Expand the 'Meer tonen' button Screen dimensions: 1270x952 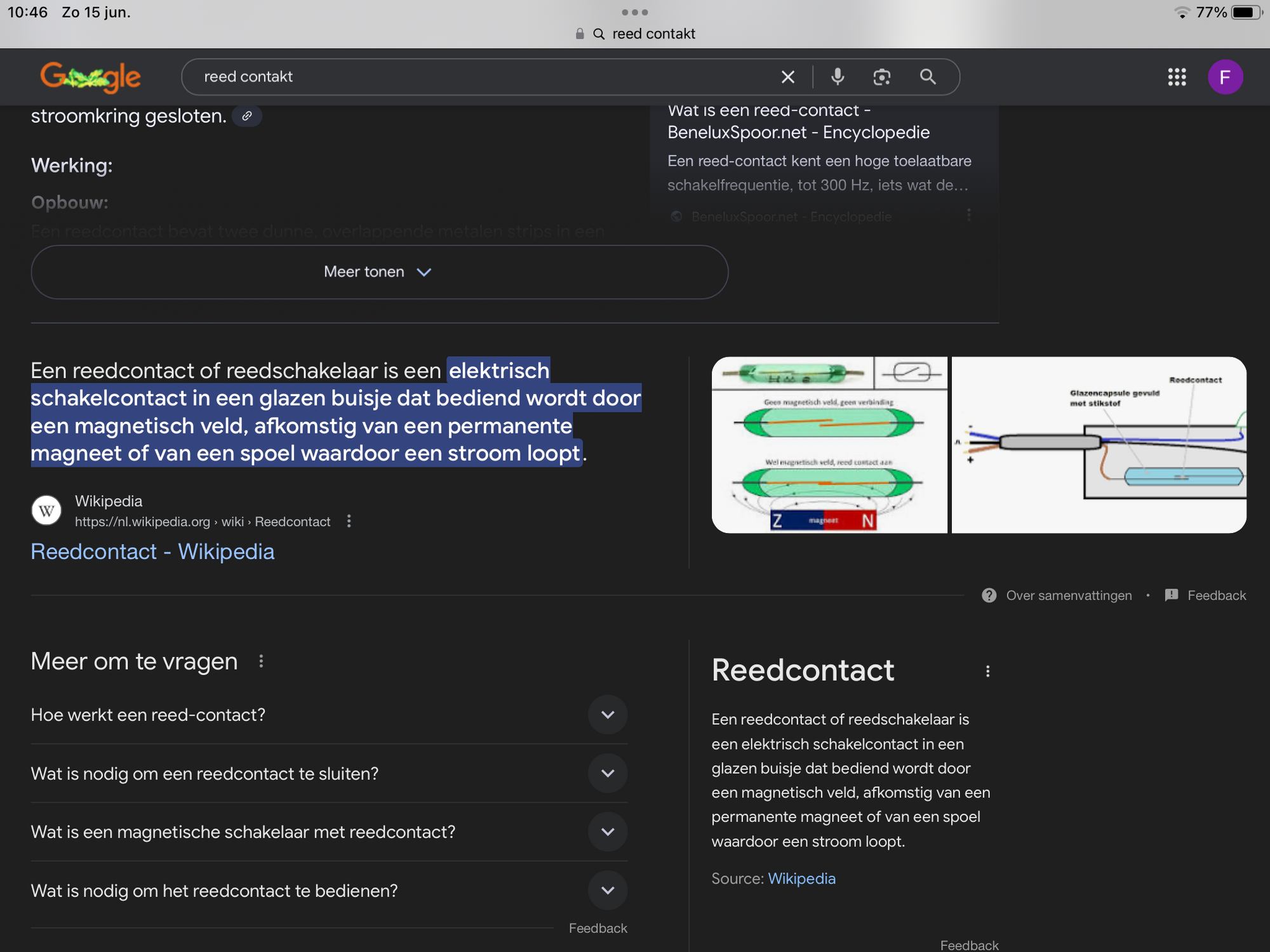coord(379,272)
